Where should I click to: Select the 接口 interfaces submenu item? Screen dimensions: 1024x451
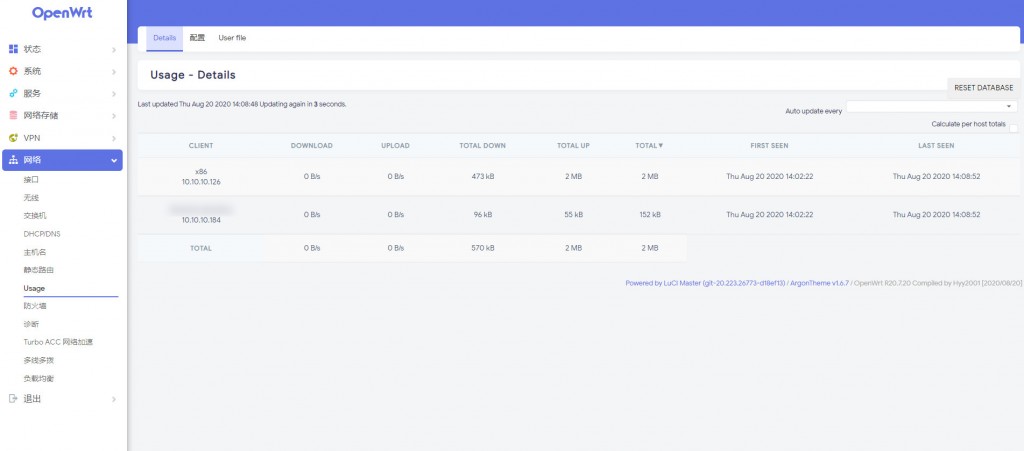[x=31, y=179]
